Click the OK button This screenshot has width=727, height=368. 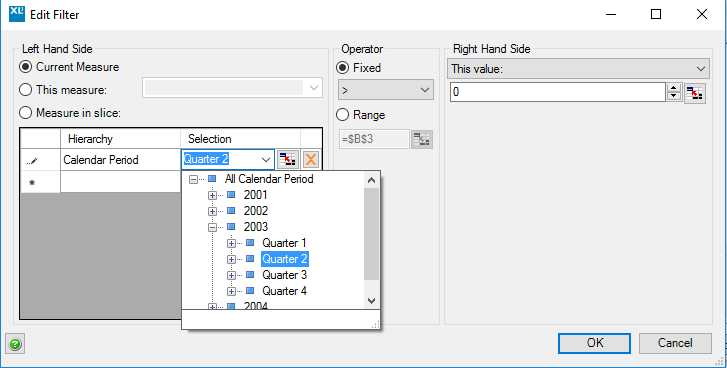[x=594, y=343]
